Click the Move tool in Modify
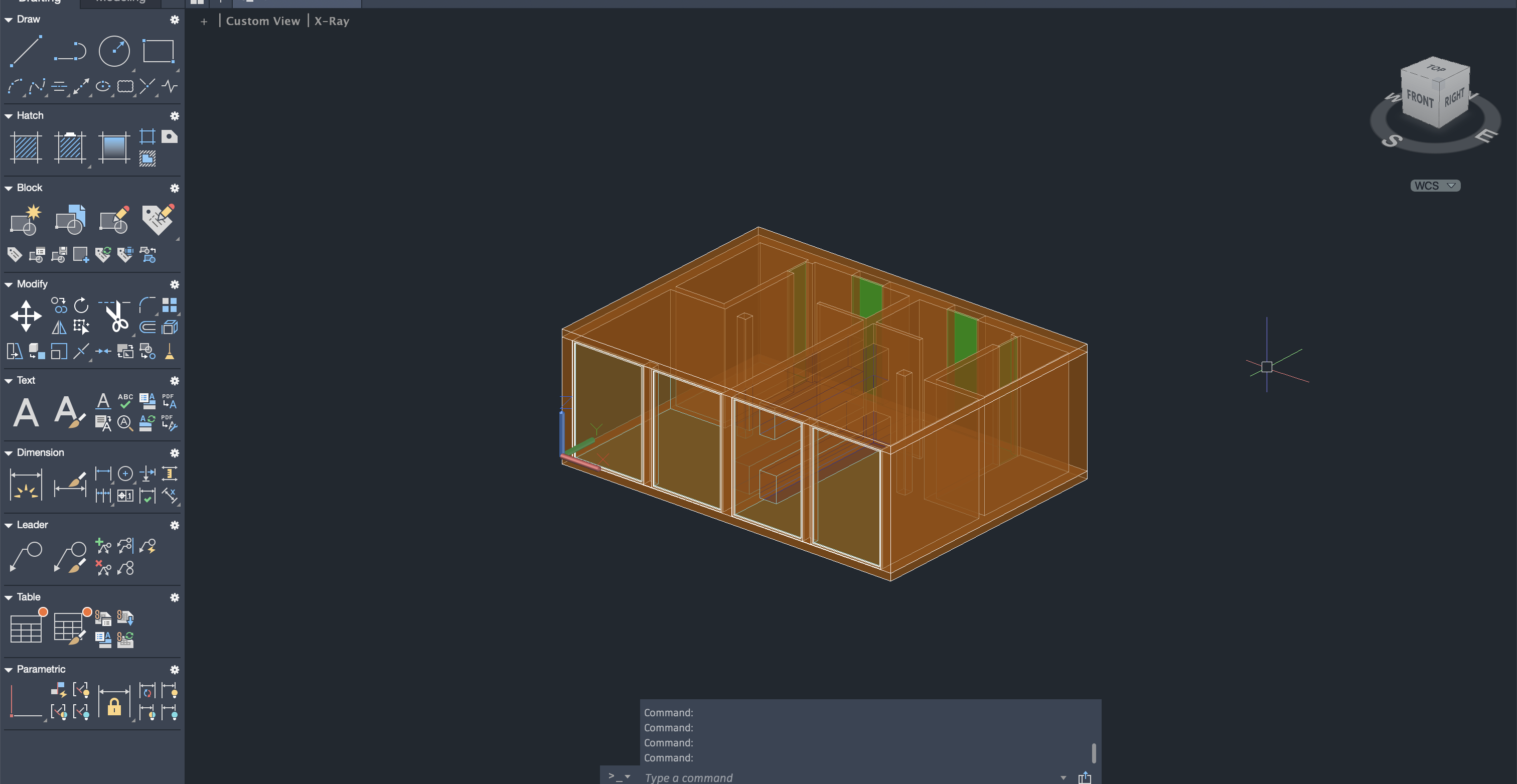 click(26, 316)
